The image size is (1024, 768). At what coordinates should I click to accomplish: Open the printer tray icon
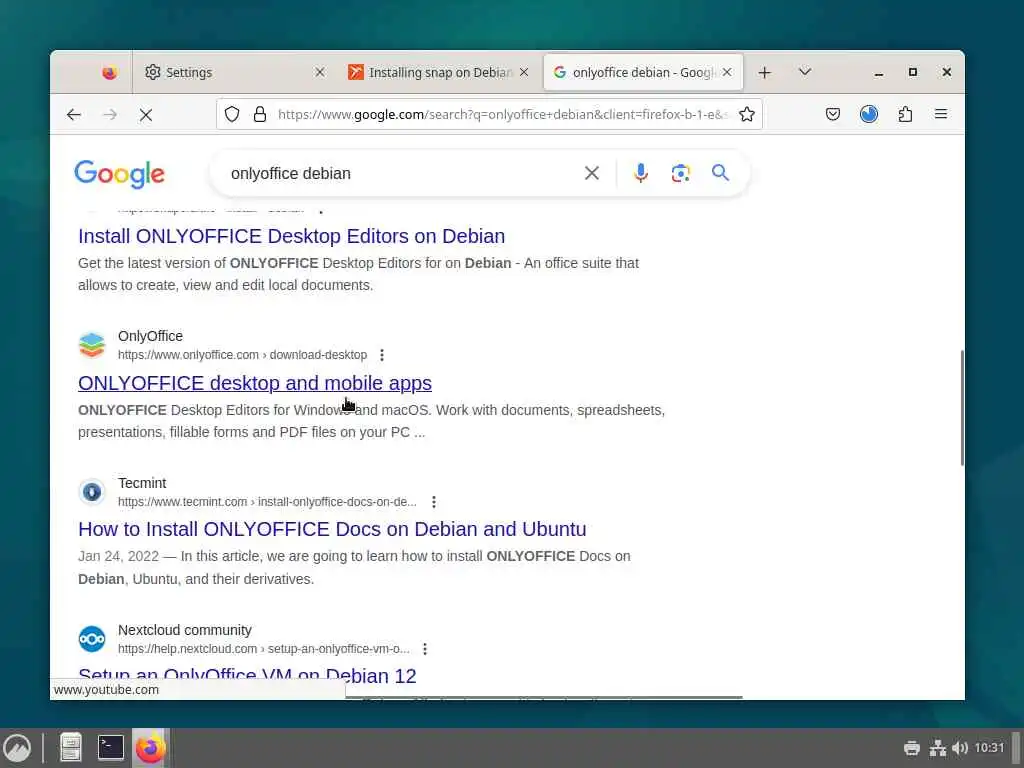pos(912,748)
